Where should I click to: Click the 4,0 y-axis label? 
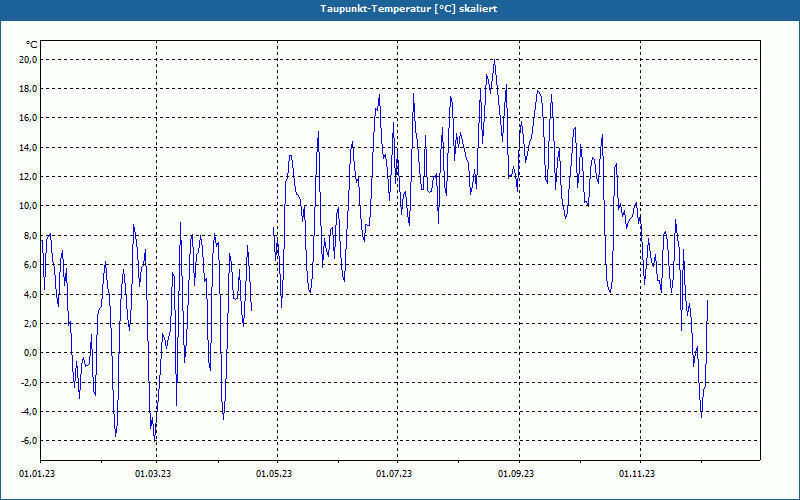tap(30, 294)
